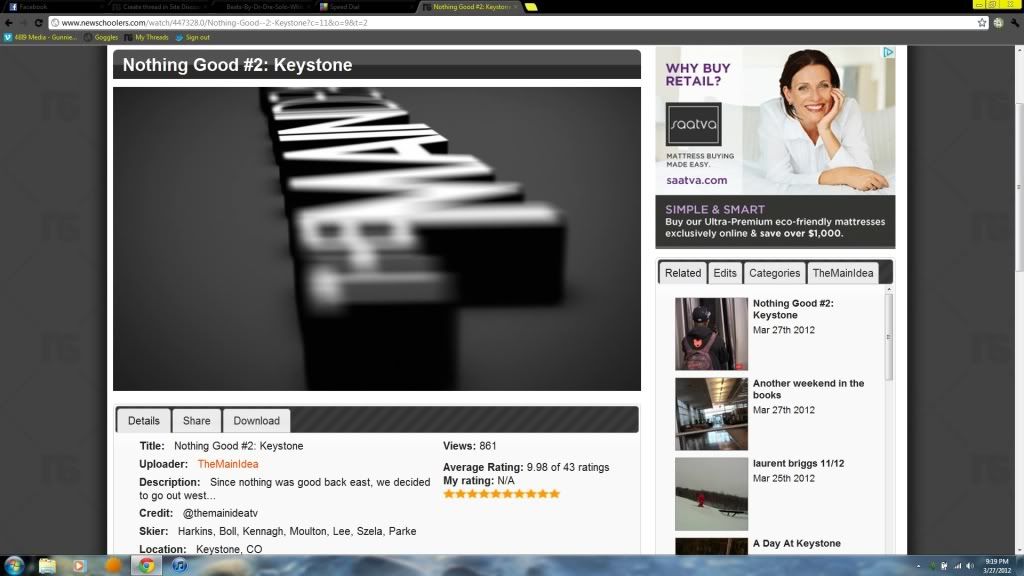Open TheMainIdea uploader profile link

[x=228, y=464]
